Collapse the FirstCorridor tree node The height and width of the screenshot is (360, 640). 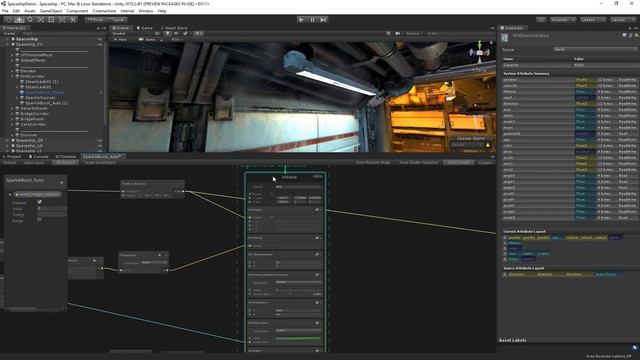tap(13, 76)
